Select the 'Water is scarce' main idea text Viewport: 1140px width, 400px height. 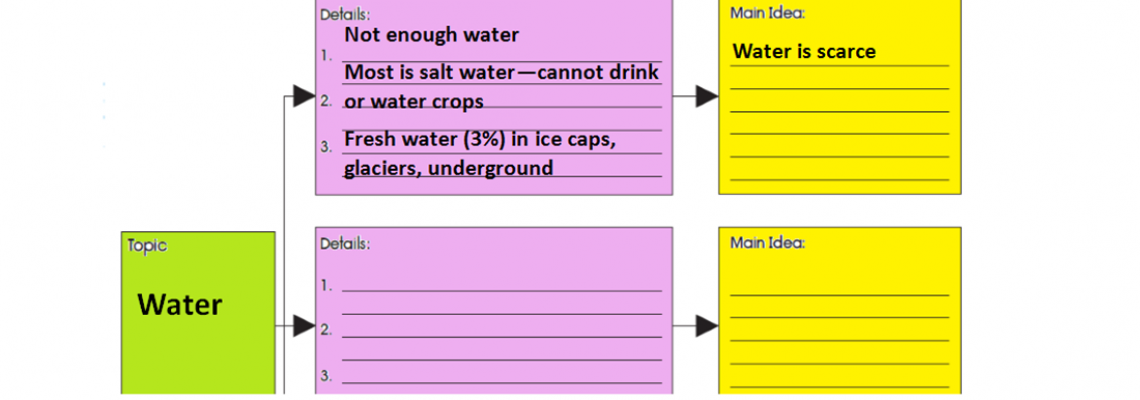click(804, 51)
